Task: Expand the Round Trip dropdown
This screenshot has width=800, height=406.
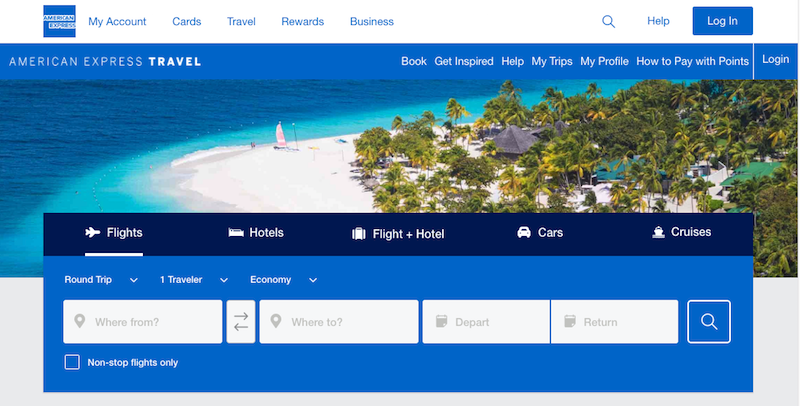Action: [x=101, y=280]
